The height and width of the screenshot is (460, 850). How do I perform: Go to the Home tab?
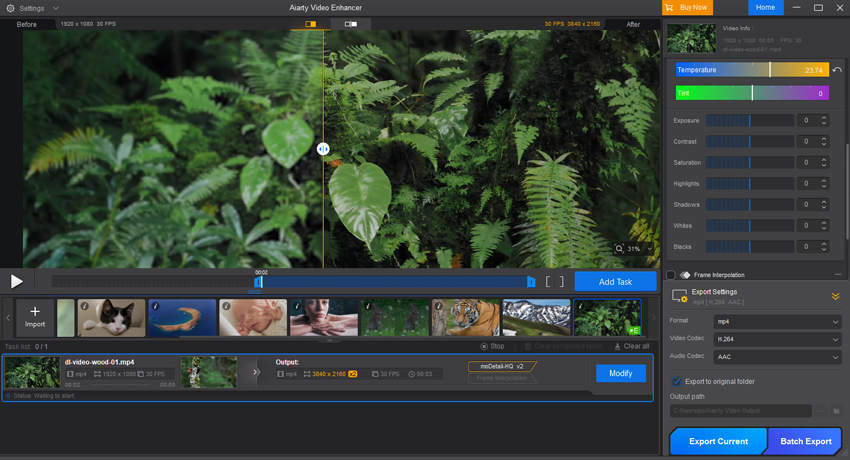point(765,8)
